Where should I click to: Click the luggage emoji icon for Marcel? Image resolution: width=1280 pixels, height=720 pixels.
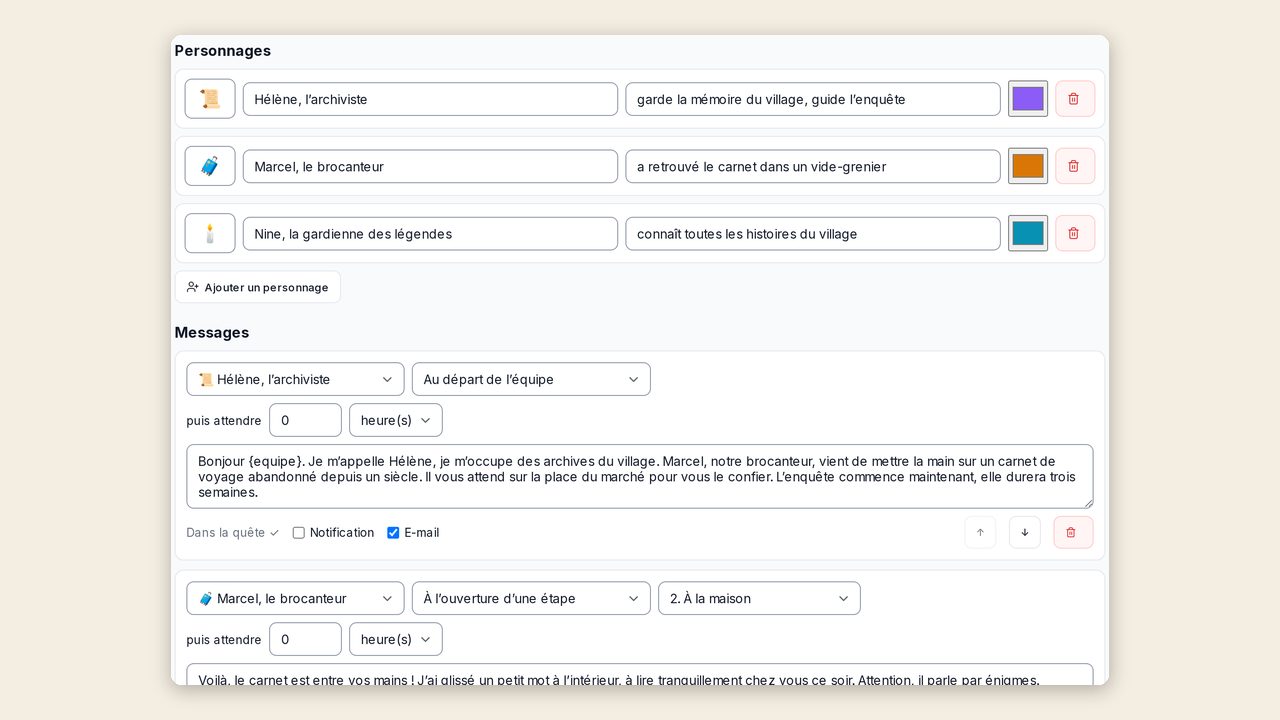(210, 166)
